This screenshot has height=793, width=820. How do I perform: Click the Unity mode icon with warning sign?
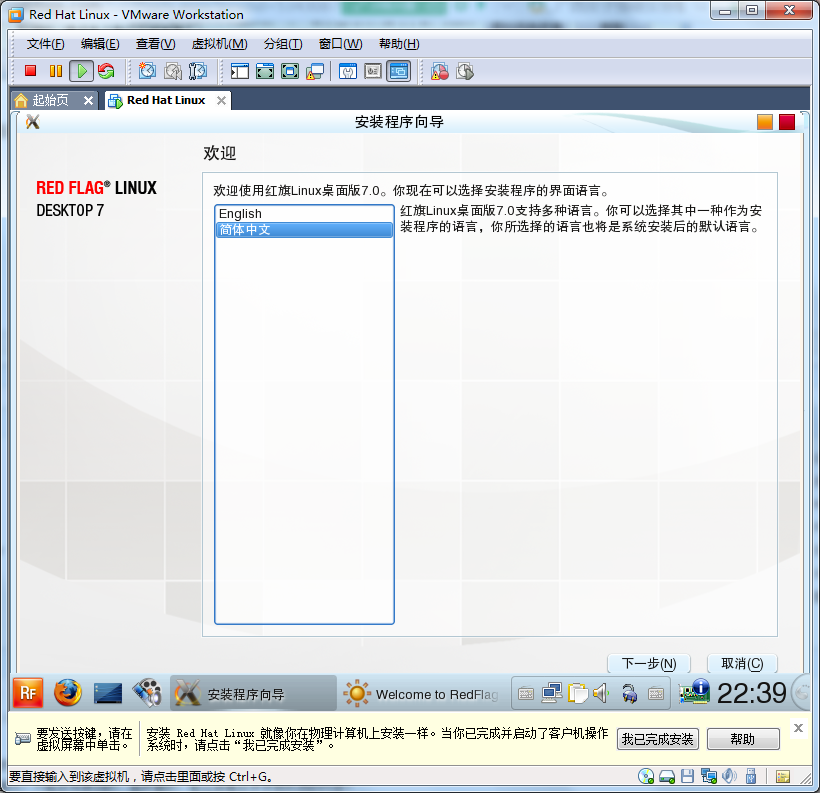[x=315, y=71]
